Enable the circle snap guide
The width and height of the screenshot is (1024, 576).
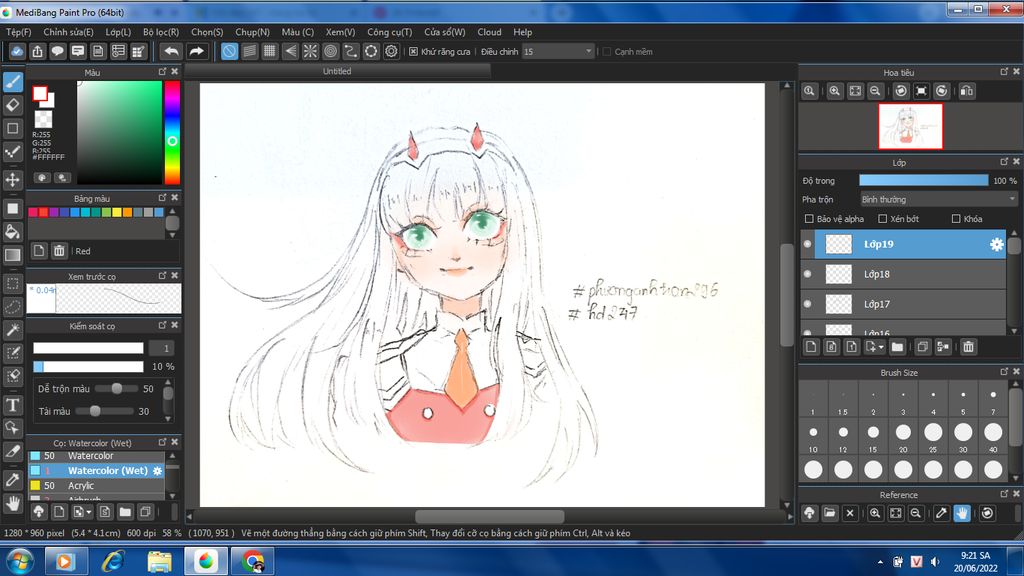[x=330, y=52]
